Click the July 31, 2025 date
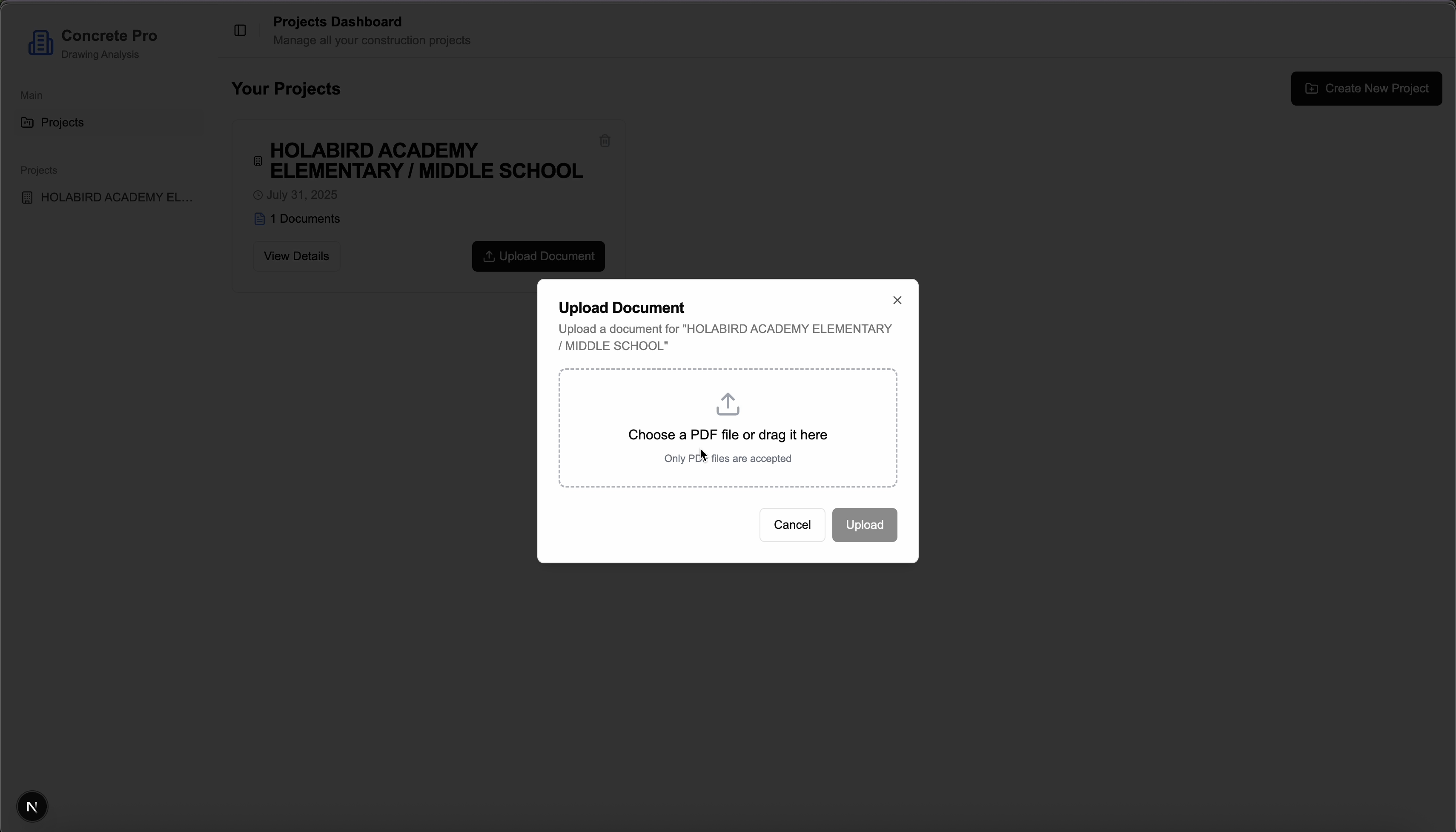The width and height of the screenshot is (1456, 832). click(x=301, y=195)
